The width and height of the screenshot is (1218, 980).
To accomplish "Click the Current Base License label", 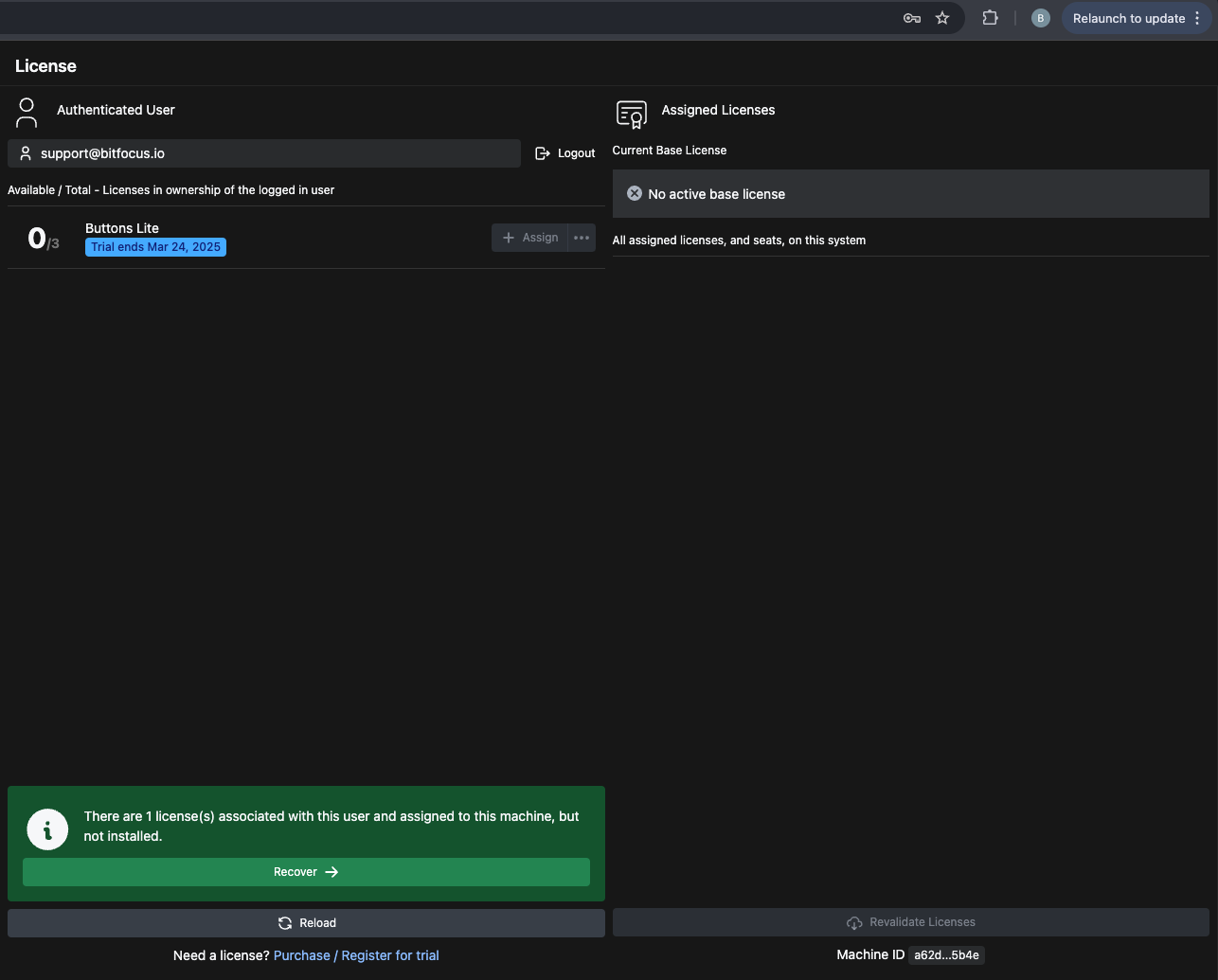I will pos(670,151).
